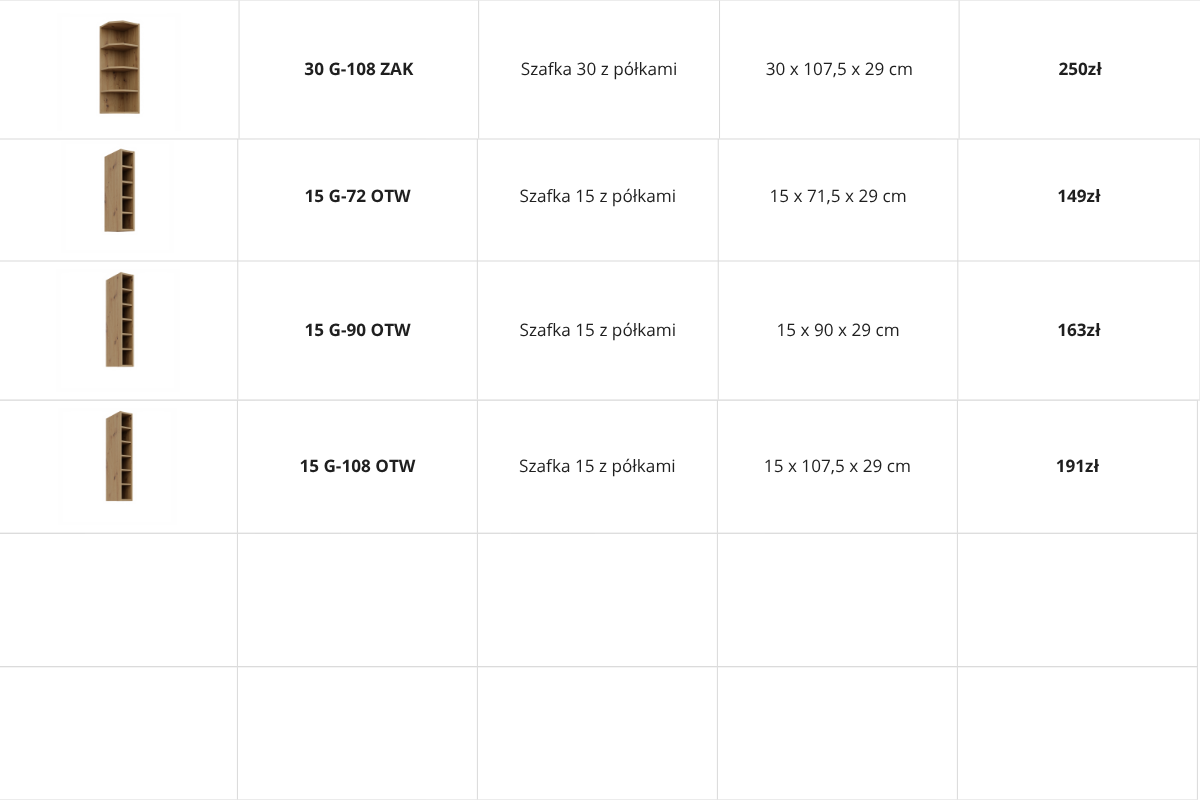Select product code 15 G-90 OTW

358,330
